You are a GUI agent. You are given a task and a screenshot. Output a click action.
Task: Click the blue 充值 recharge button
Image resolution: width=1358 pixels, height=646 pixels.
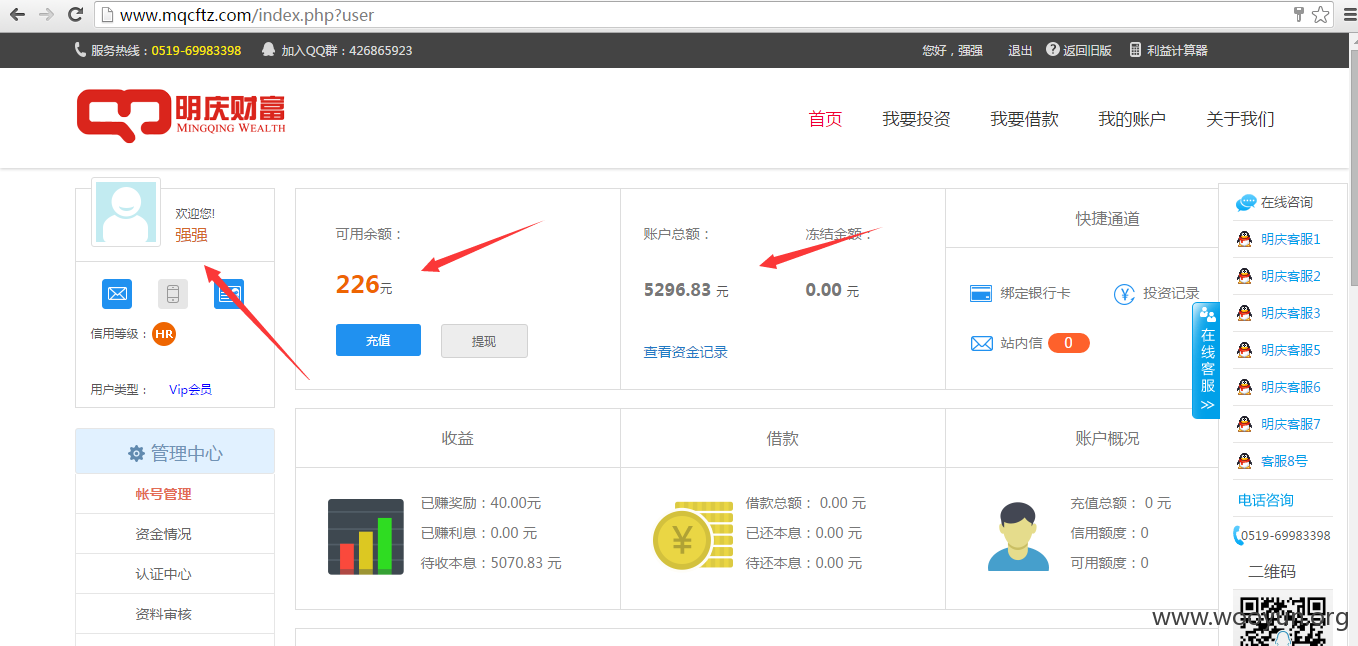(378, 341)
